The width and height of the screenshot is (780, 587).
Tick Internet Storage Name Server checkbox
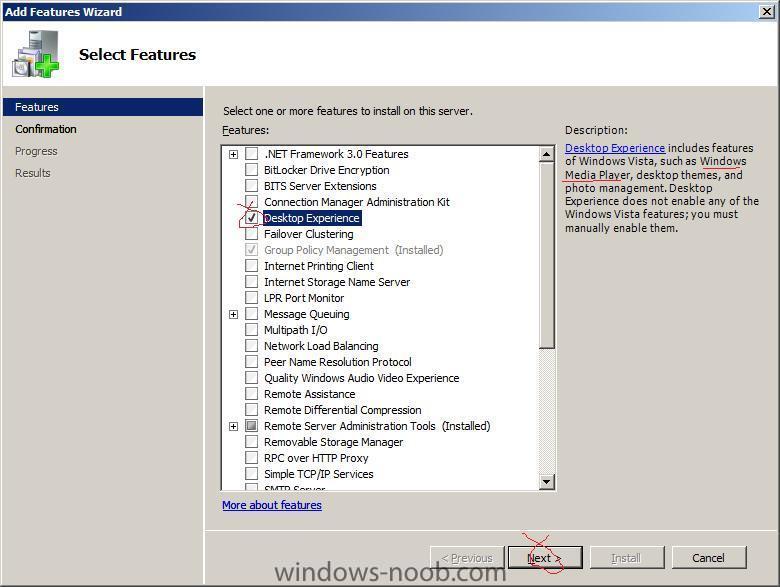252,282
